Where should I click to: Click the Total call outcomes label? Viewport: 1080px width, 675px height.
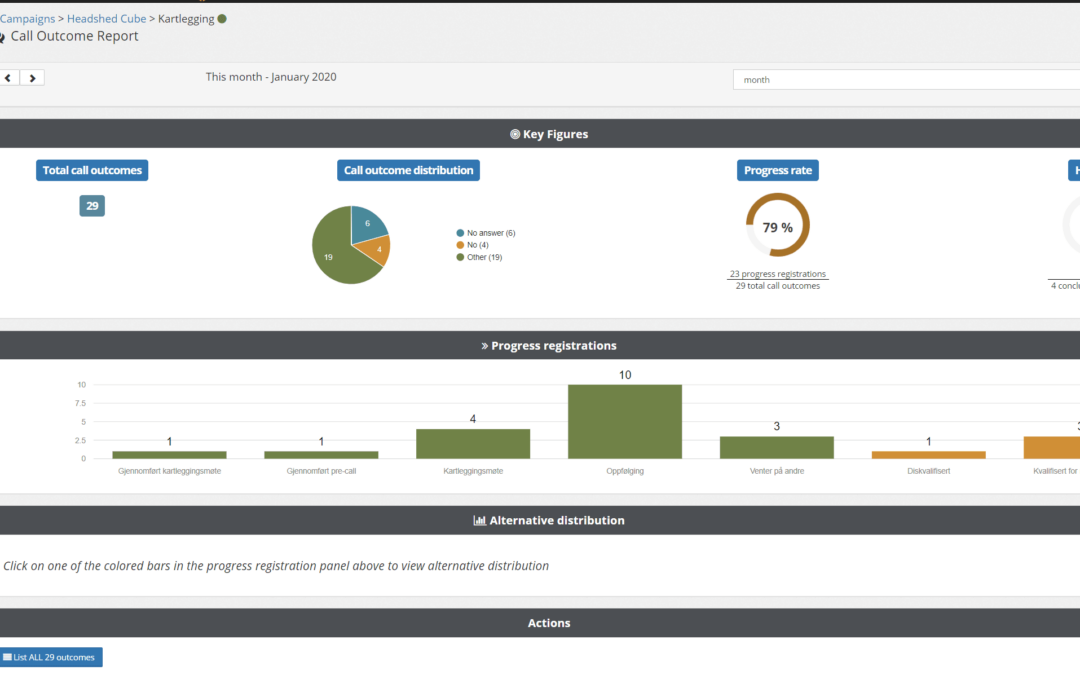92,170
